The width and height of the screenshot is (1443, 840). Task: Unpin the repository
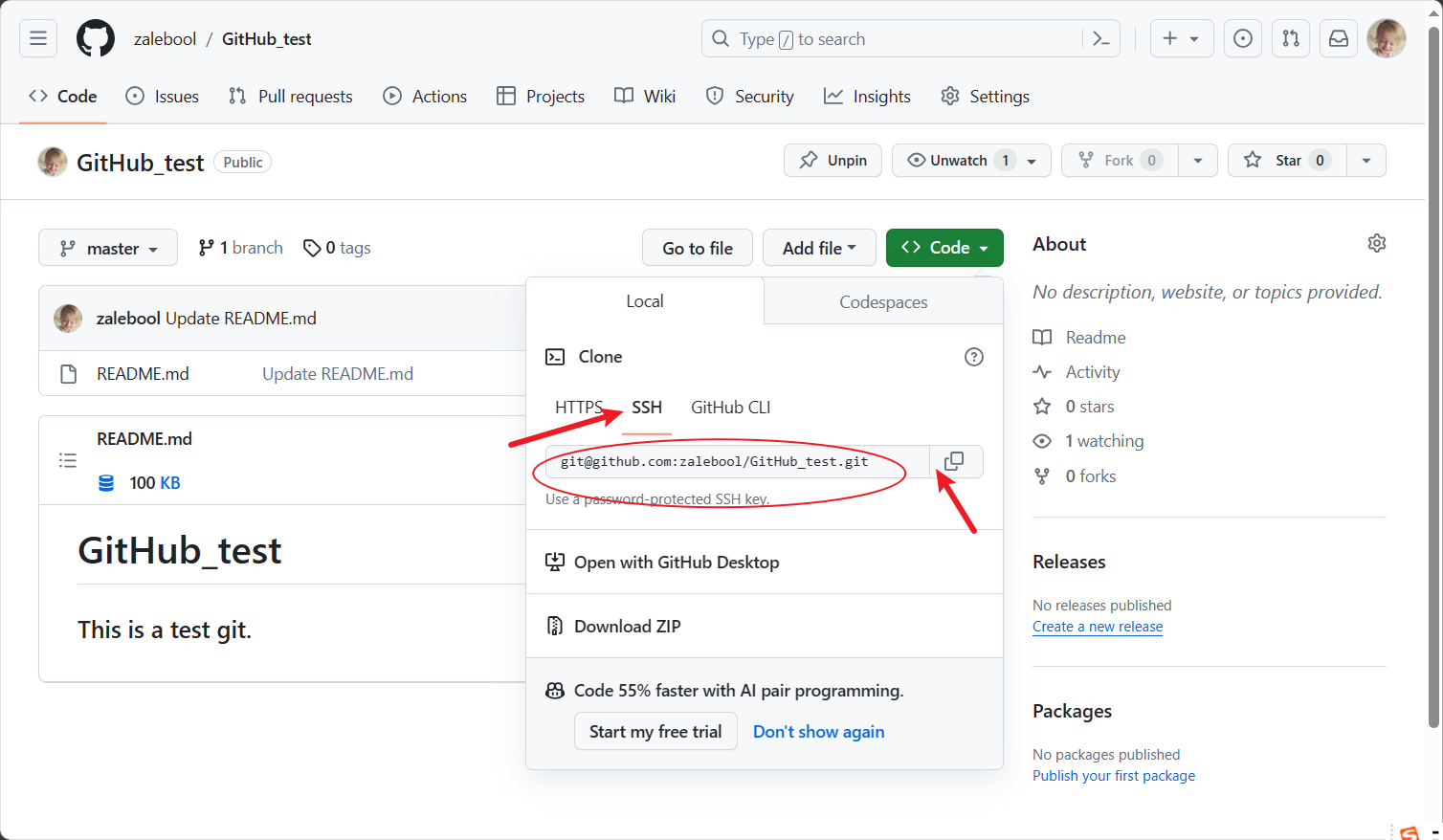coord(833,161)
